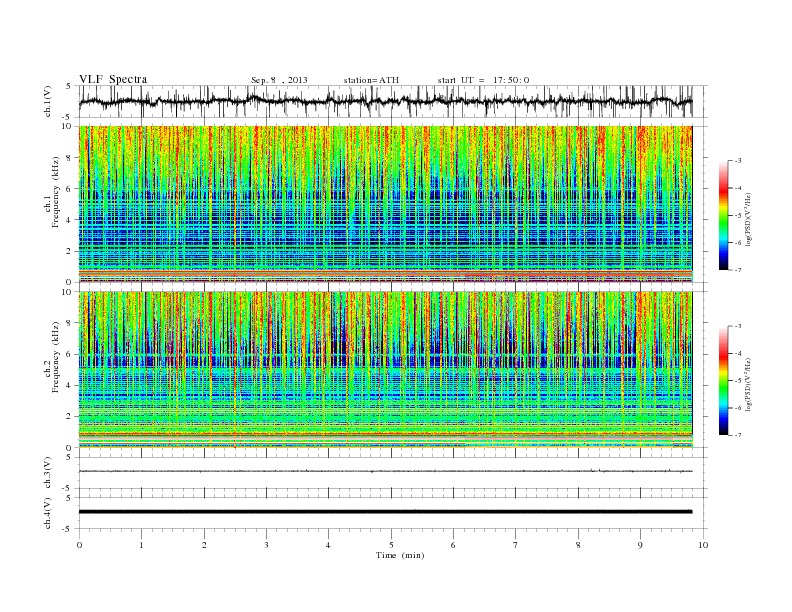Click the ch.3 voltage trace panel

[393, 473]
